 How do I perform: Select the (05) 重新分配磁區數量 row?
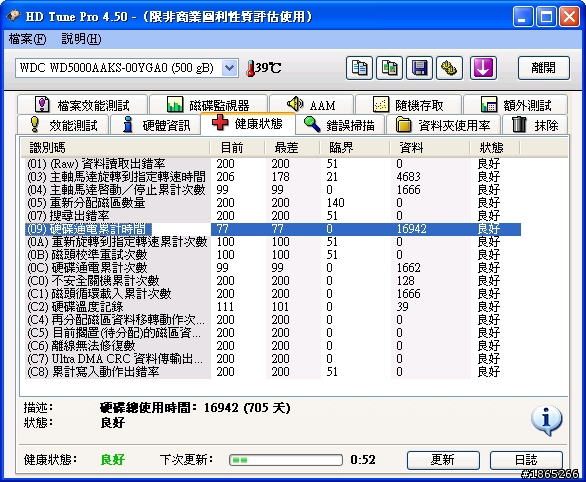pos(273,203)
